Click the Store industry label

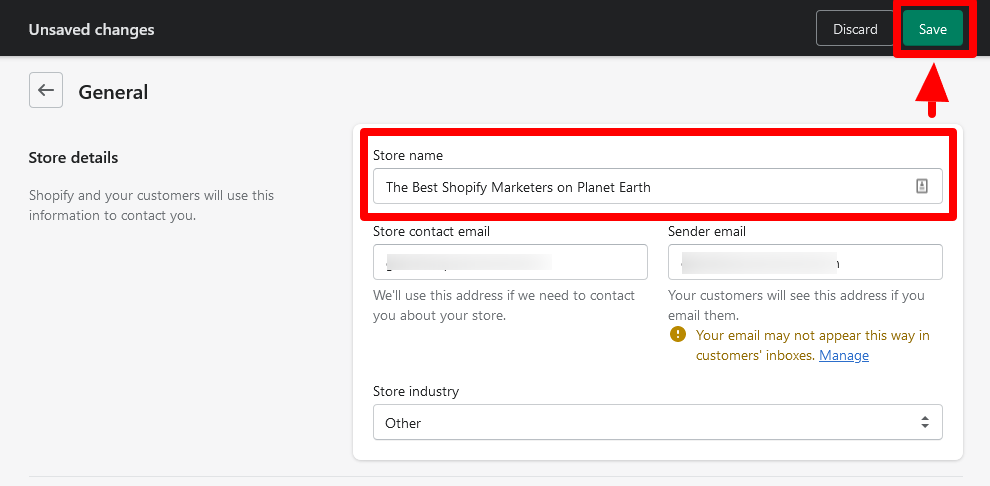tap(416, 391)
